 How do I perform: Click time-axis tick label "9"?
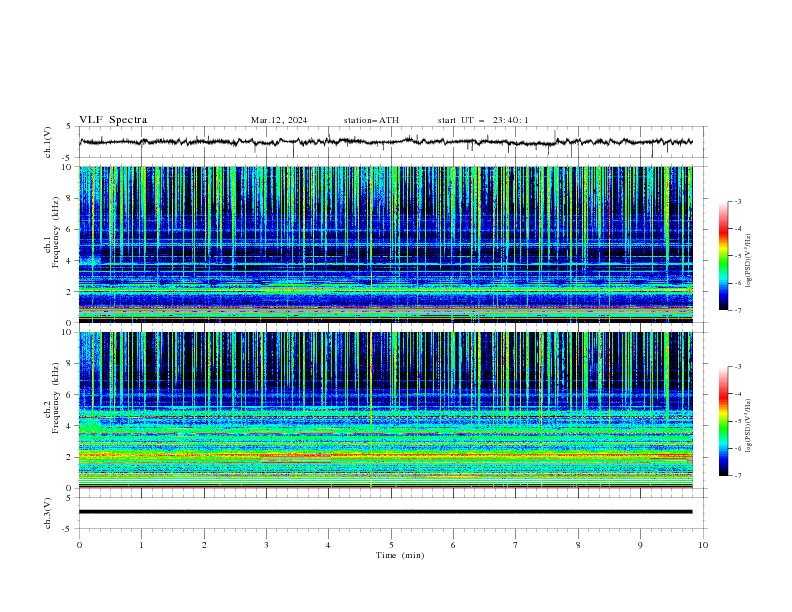click(640, 545)
